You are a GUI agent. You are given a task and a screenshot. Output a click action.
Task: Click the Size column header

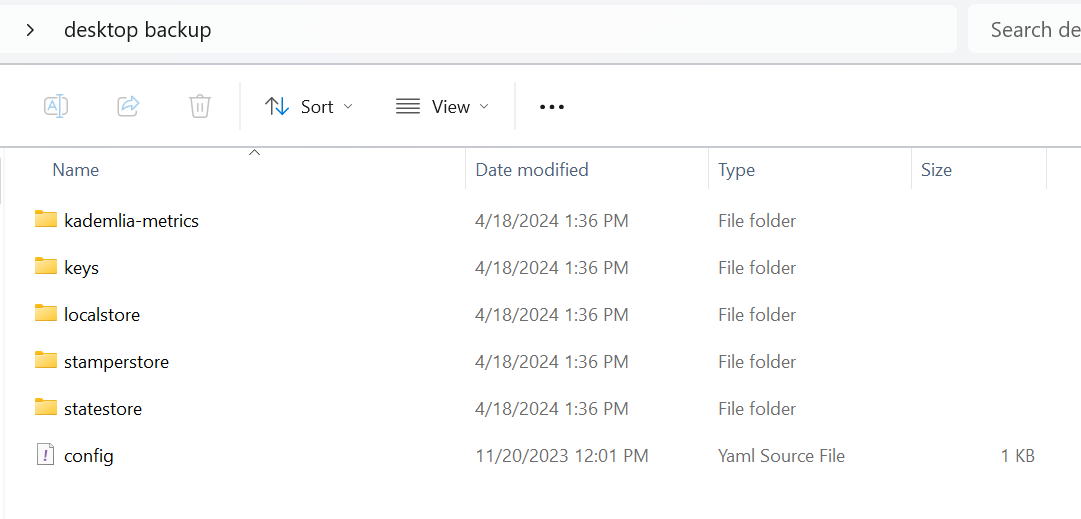[x=936, y=170]
